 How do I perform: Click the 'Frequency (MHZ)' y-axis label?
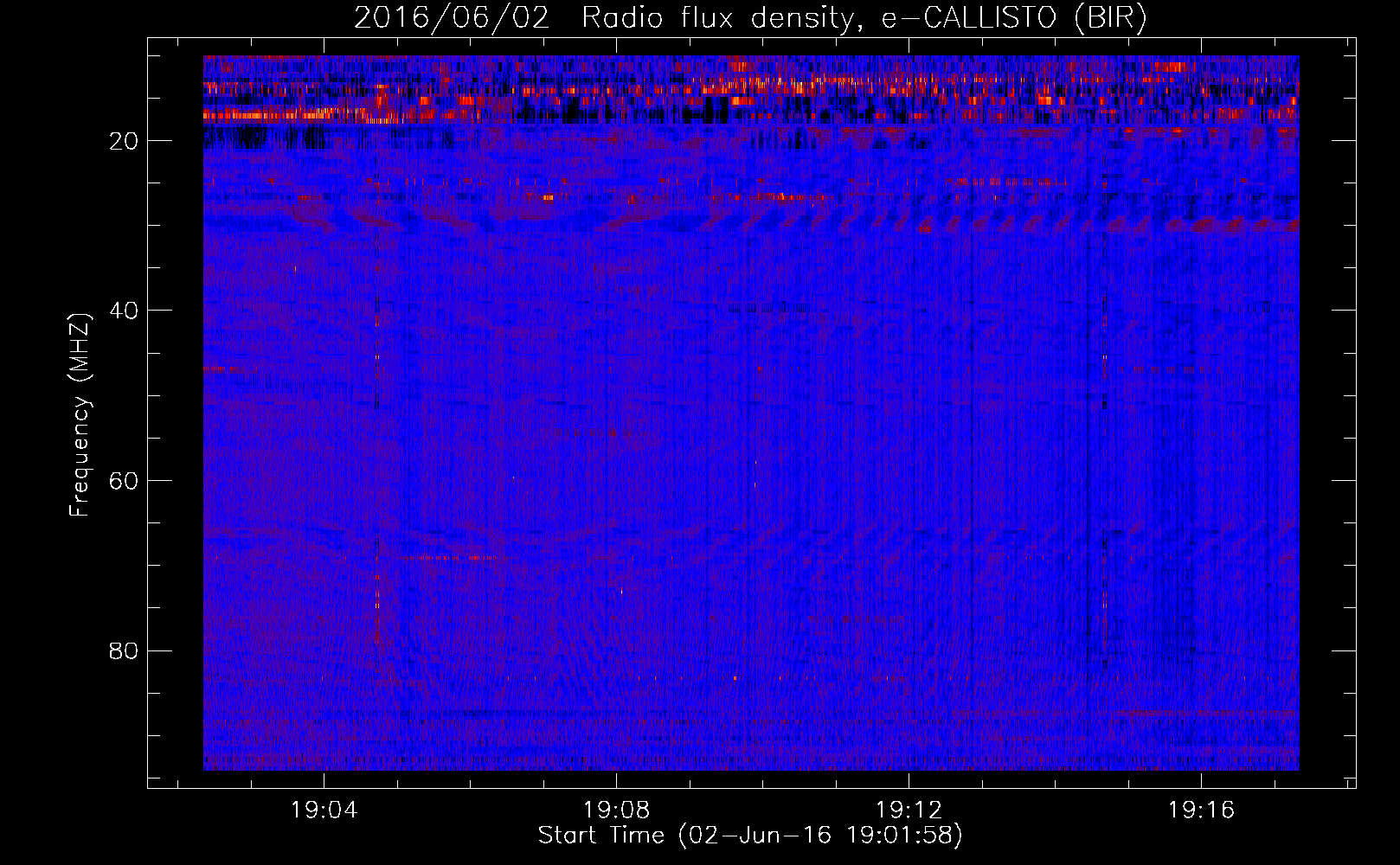click(80, 415)
